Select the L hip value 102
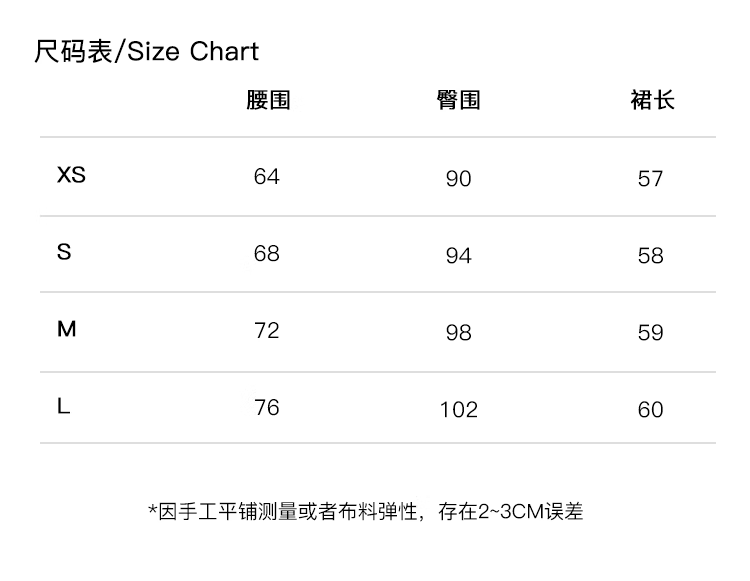The height and width of the screenshot is (581, 750). (459, 410)
